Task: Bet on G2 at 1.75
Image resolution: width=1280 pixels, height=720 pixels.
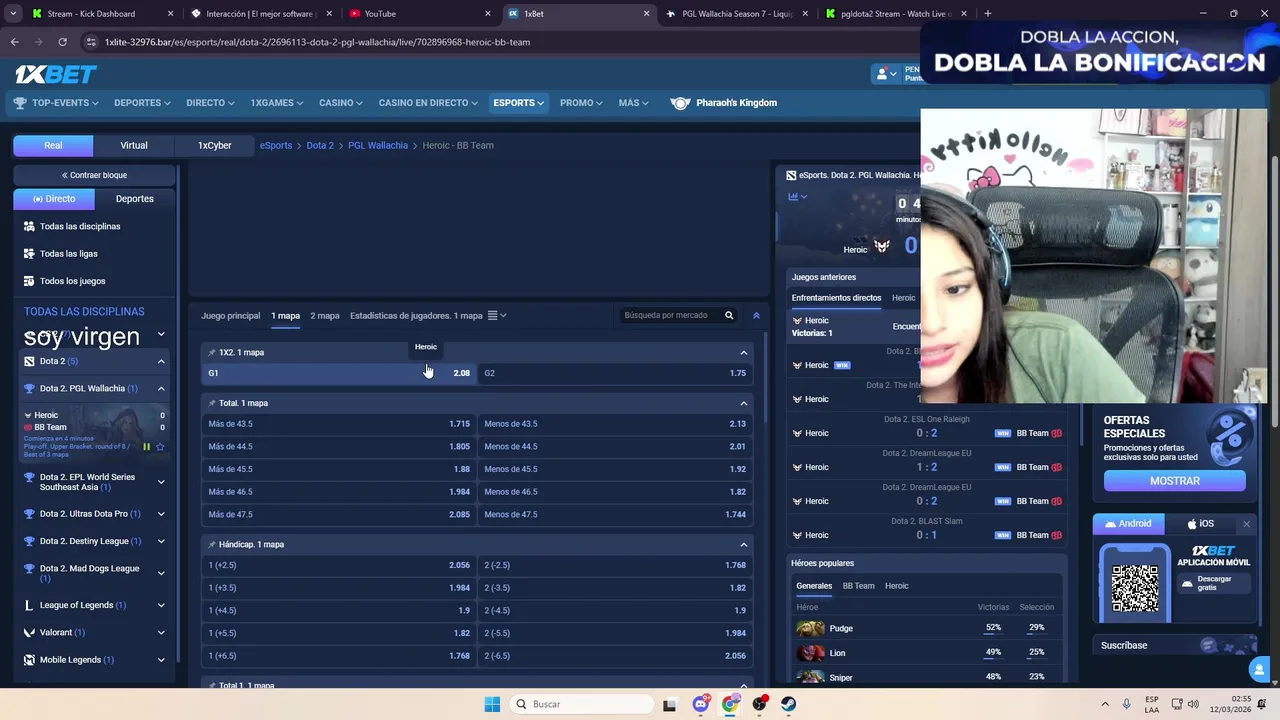Action: point(615,373)
